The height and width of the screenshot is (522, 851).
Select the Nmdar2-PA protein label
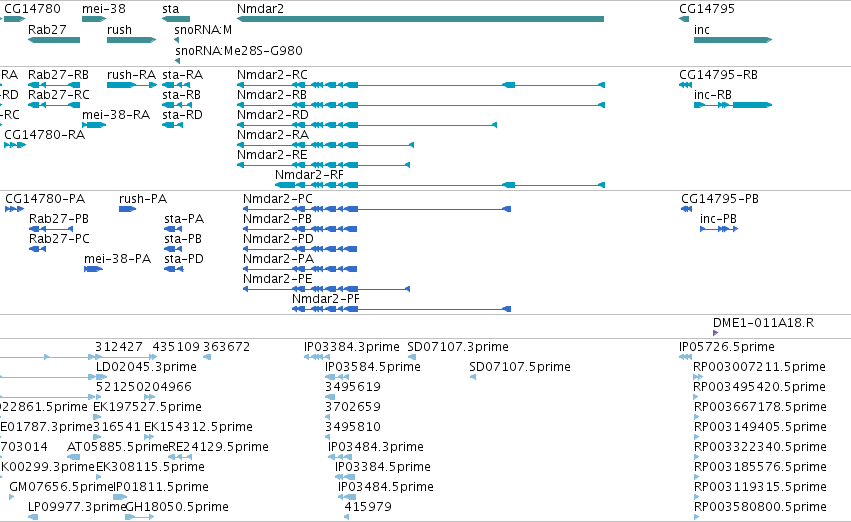click(x=278, y=259)
